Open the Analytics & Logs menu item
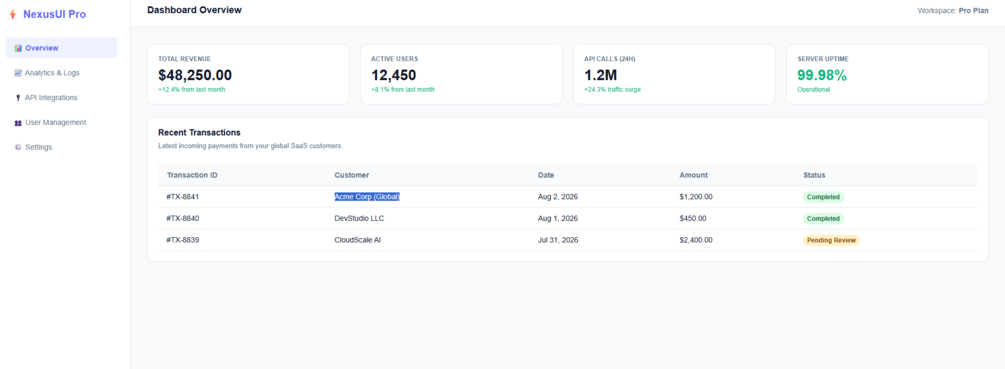Screen dimensions: 1005x369 pyautogui.click(x=62, y=73)
